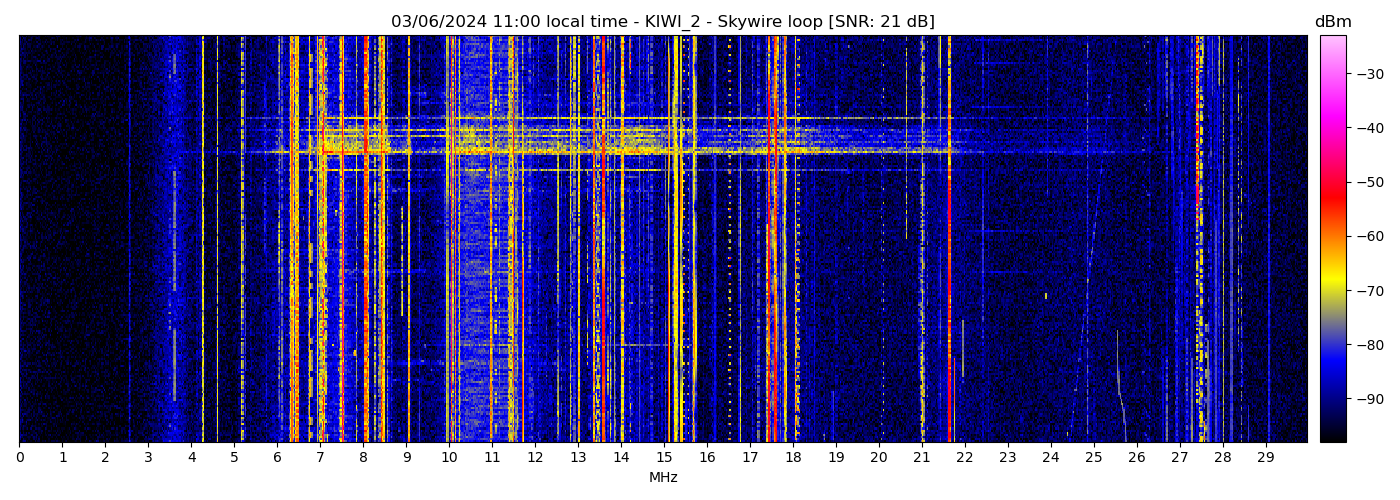Click the plot title mentioning KIWI_2 Skywire loop
Viewport: 1400px width, 500px height.
tap(662, 22)
